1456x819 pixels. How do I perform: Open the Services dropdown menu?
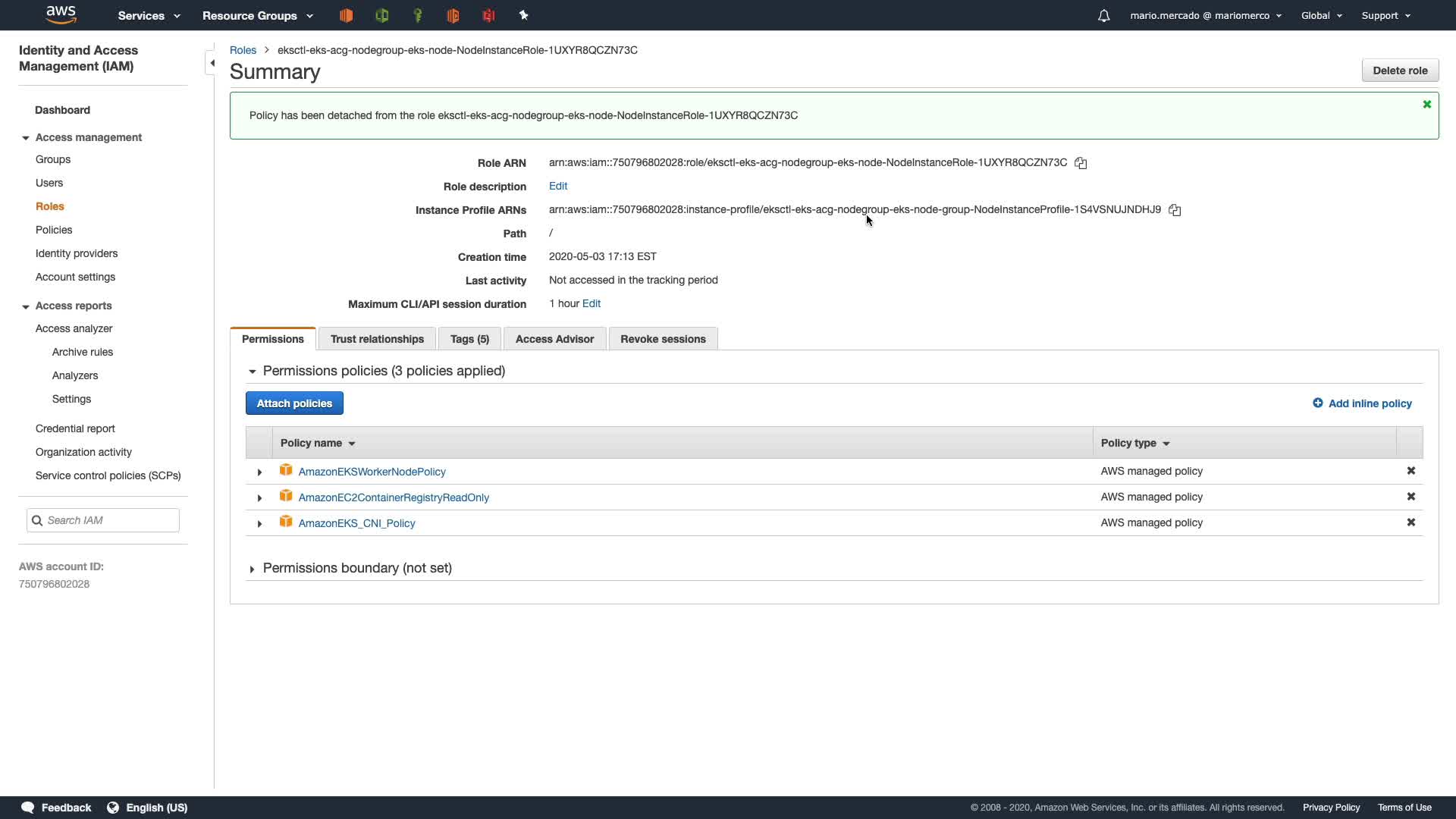[x=149, y=15]
